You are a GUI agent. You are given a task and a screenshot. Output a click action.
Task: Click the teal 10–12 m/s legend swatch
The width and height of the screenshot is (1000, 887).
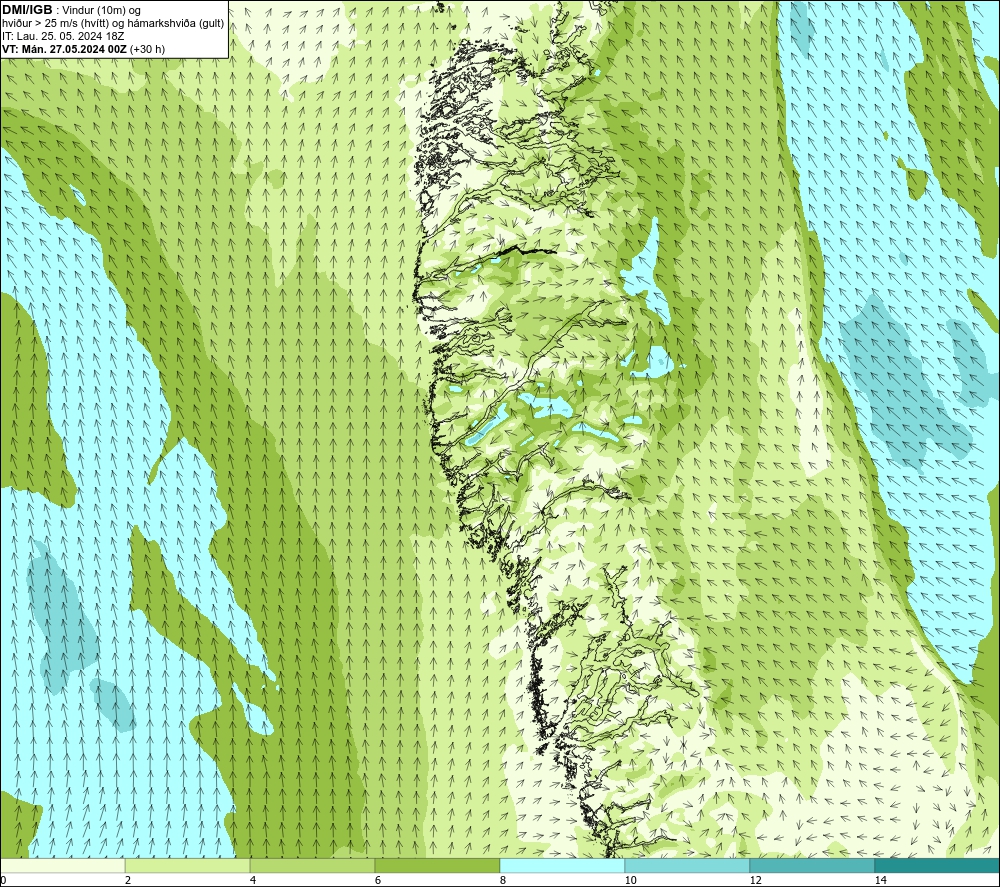coord(688,865)
